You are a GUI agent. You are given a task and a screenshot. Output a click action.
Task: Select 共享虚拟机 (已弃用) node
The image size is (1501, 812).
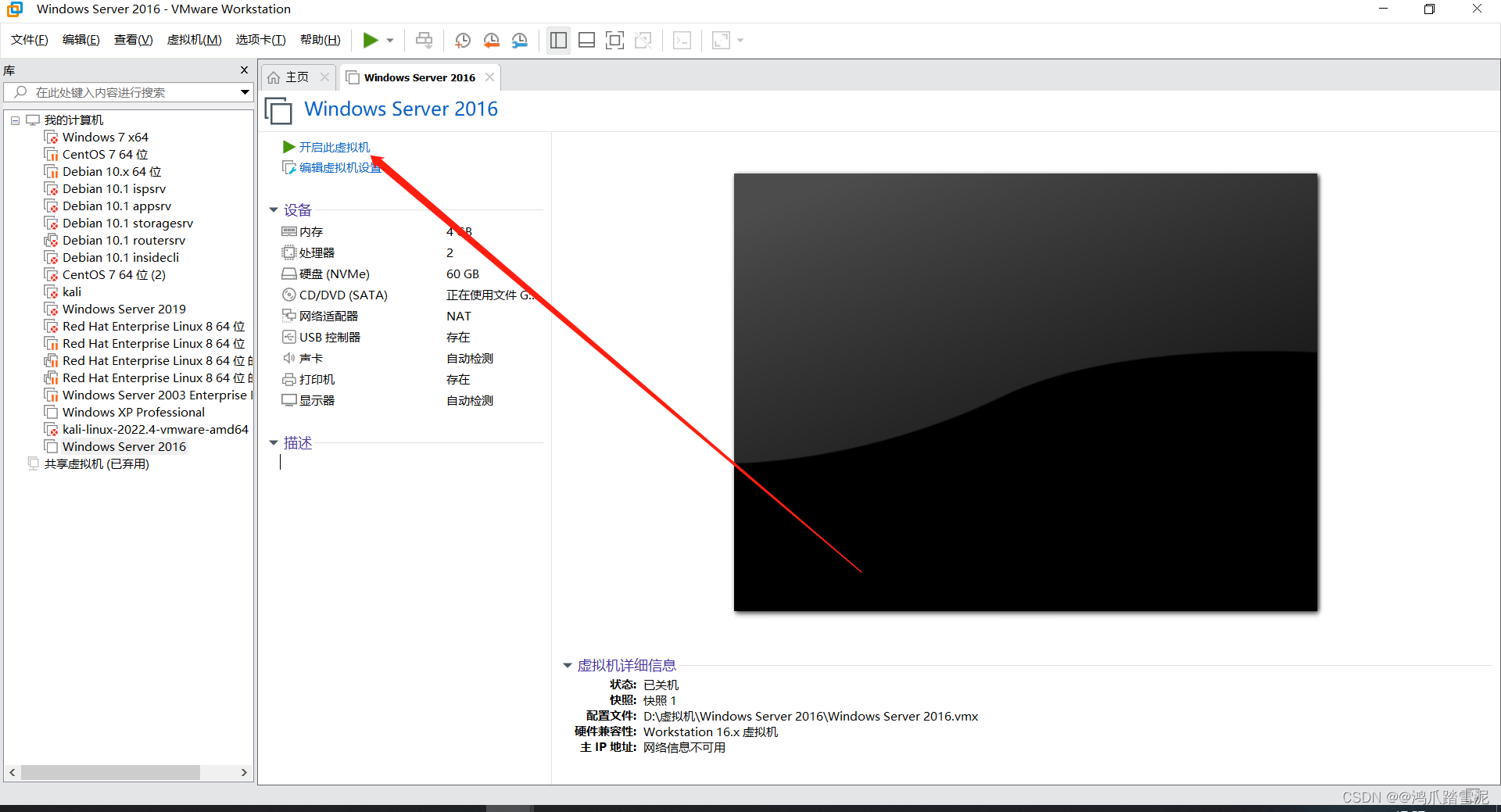pos(96,464)
